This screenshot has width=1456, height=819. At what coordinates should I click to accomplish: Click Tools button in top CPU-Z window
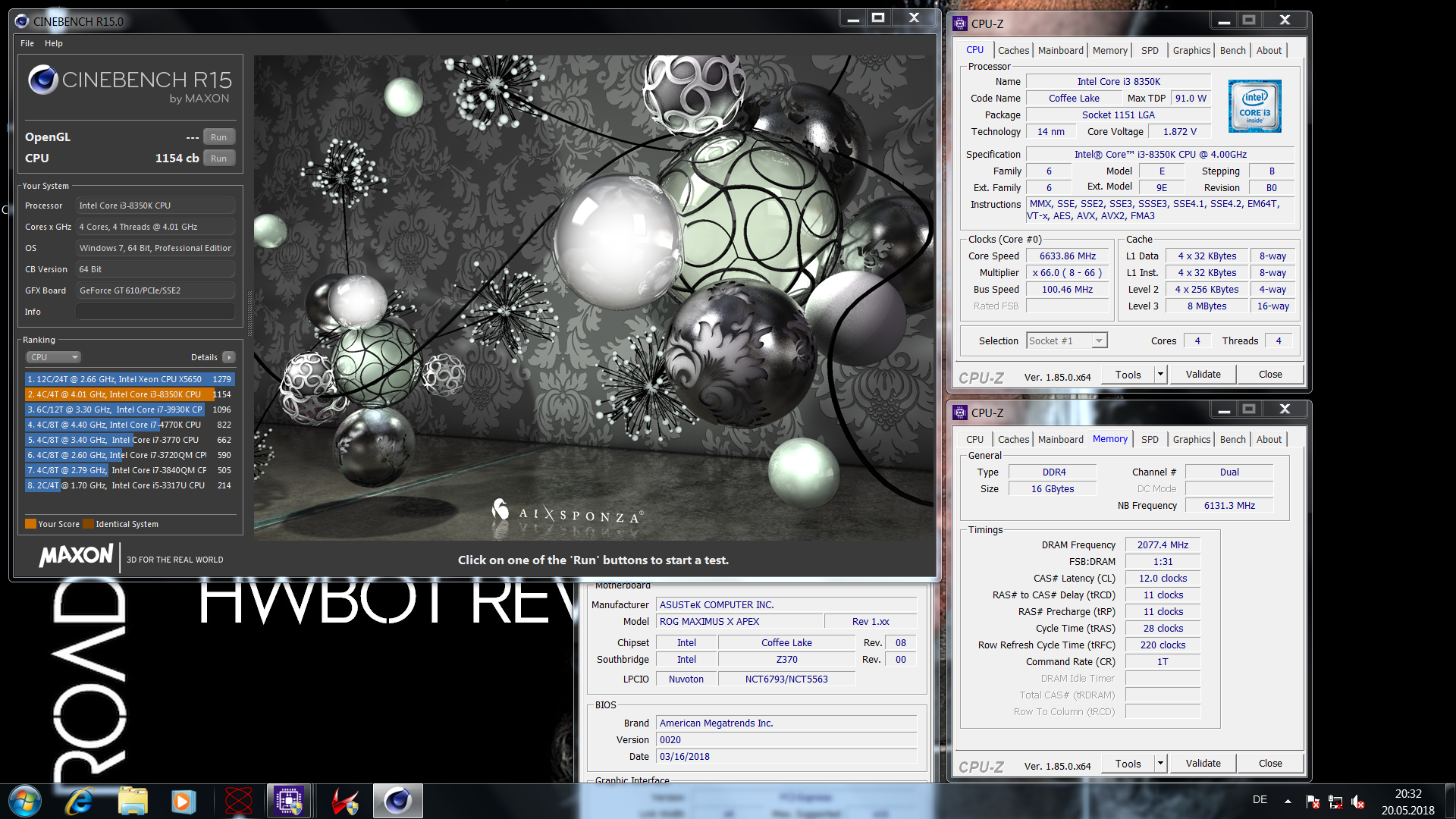click(1128, 375)
